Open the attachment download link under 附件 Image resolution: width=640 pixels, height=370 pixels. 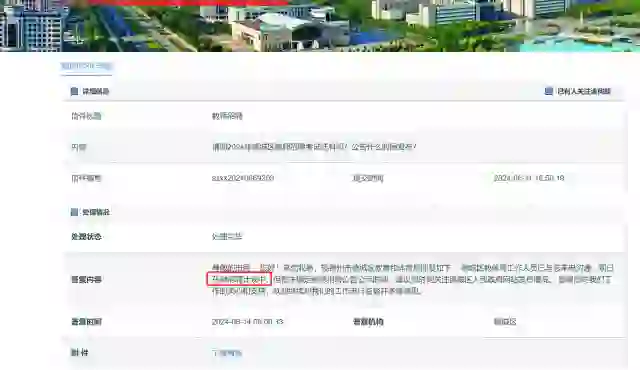(227, 353)
